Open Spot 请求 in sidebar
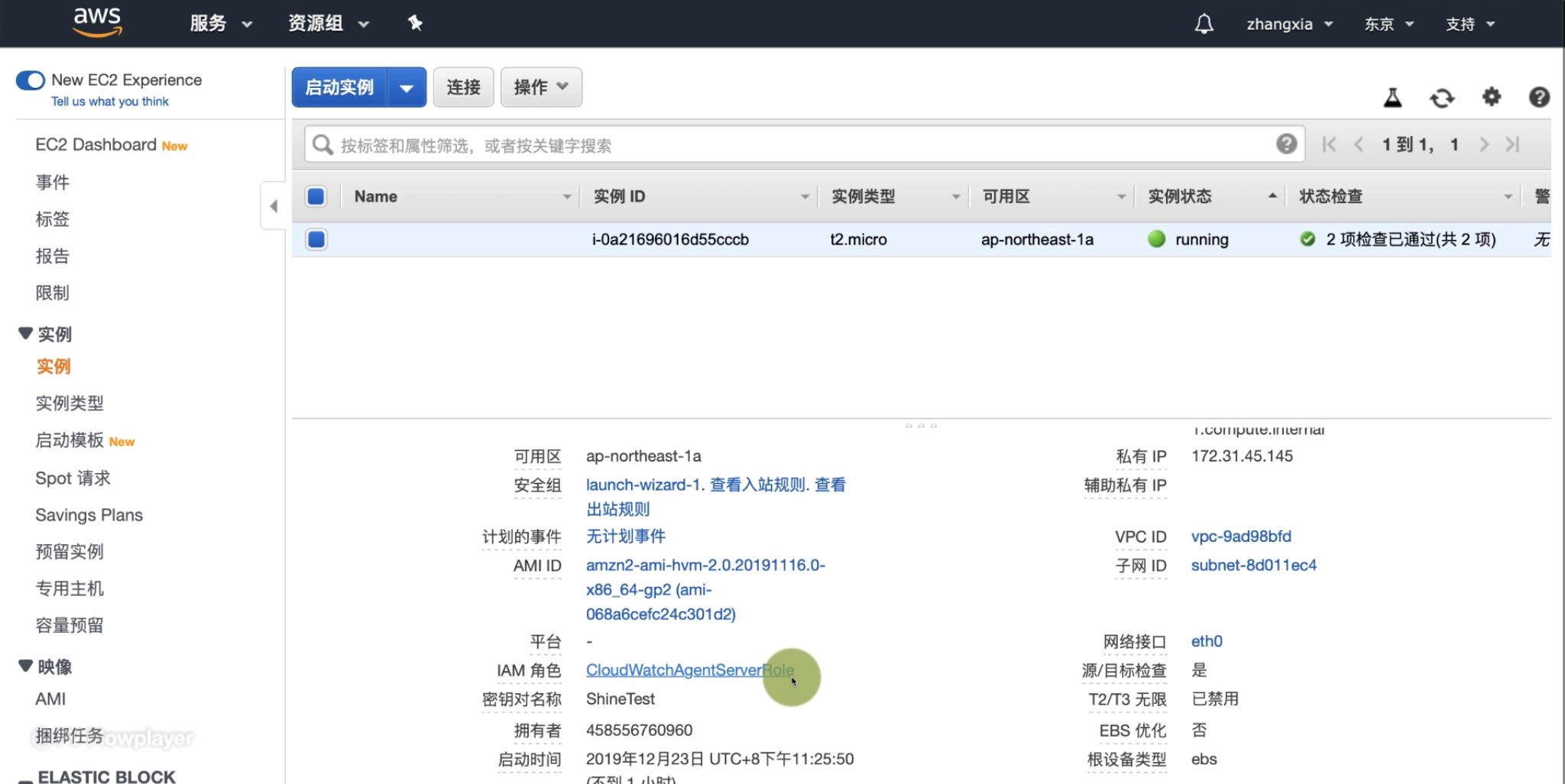 coord(73,478)
